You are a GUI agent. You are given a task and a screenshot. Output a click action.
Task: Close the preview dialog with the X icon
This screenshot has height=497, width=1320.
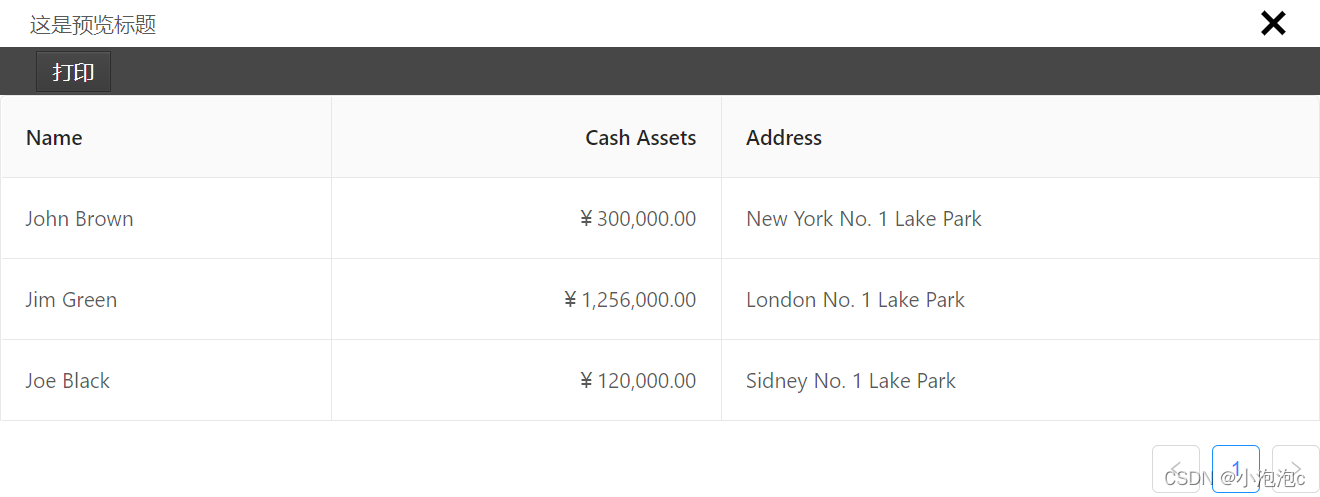point(1273,23)
